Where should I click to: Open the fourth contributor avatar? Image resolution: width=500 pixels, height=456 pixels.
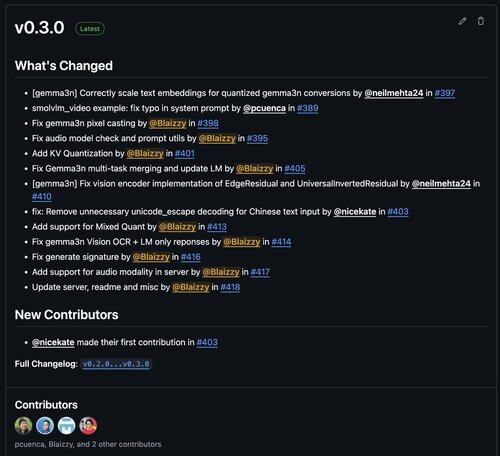[x=88, y=426]
